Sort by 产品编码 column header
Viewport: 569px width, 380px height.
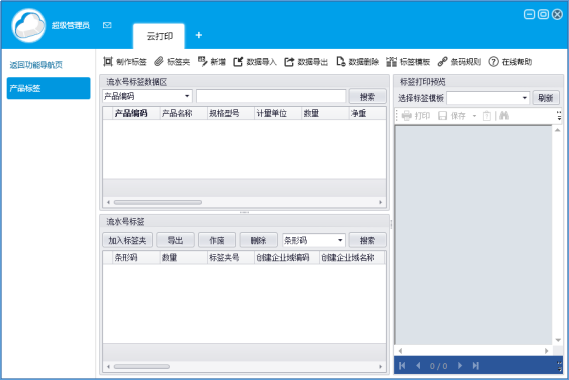[x=136, y=113]
